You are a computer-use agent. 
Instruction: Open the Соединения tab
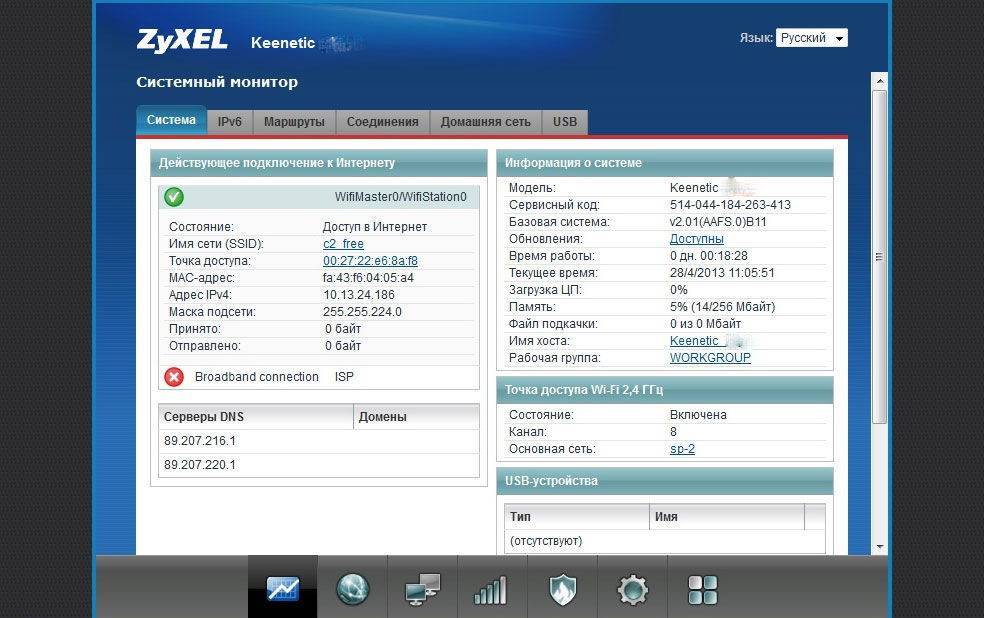[382, 122]
